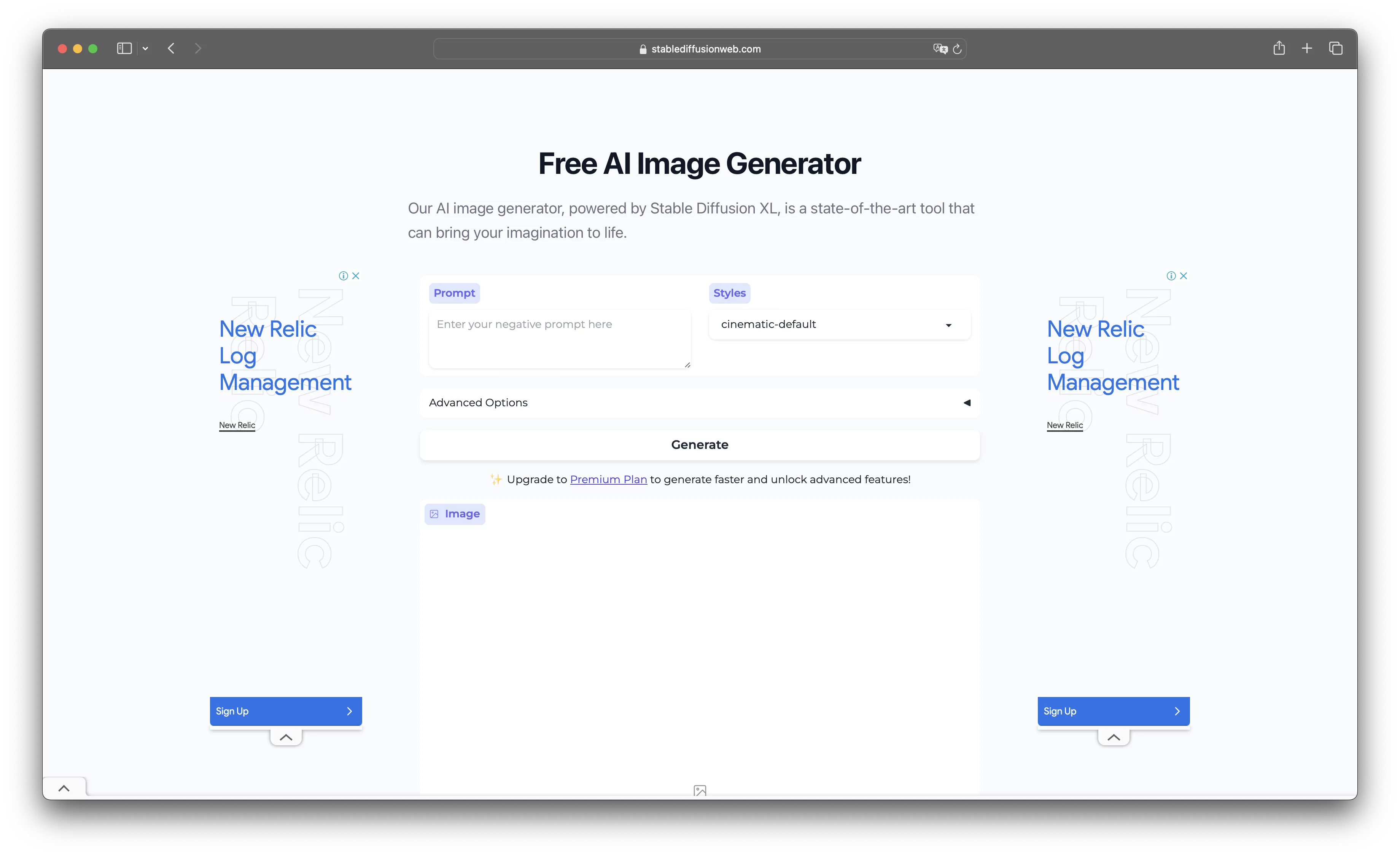Open right ad info icon
Screen dimensions: 1400x856
tap(1171, 276)
